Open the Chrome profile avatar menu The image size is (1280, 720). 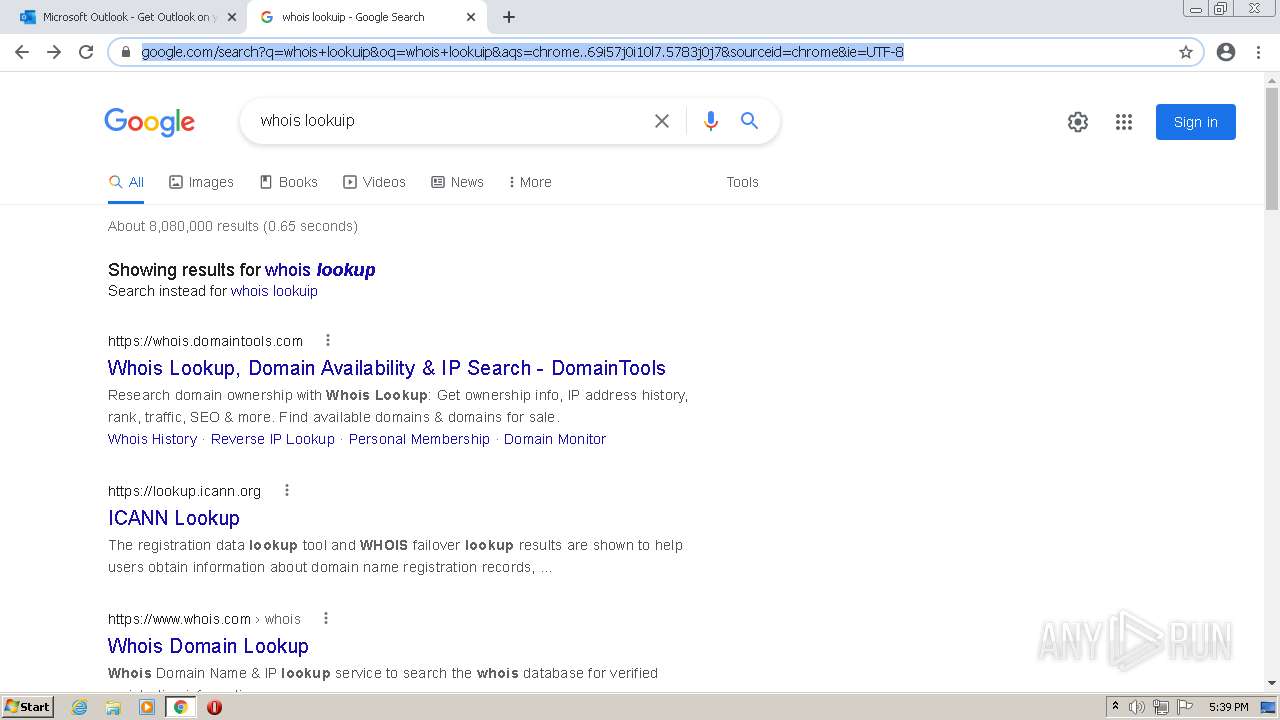point(1226,52)
